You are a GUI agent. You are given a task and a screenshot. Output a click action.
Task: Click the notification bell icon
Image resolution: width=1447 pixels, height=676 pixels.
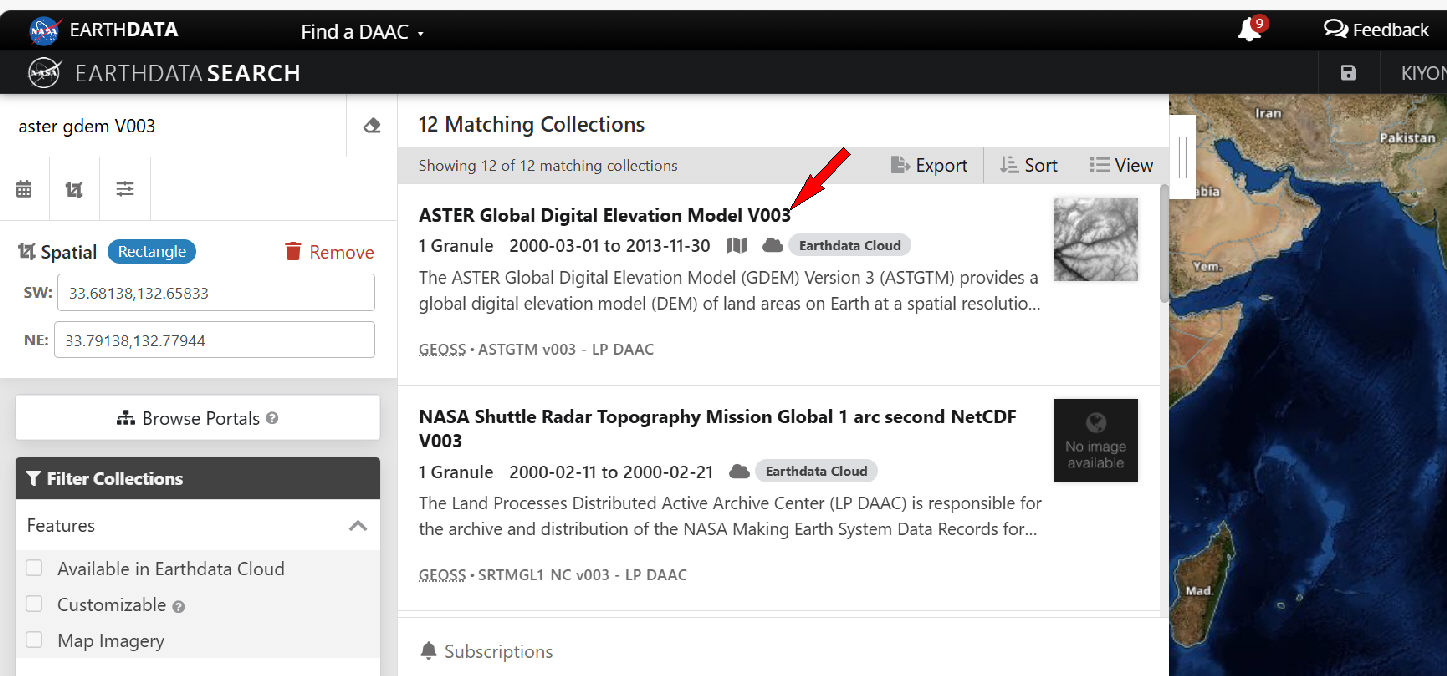[x=1249, y=30]
